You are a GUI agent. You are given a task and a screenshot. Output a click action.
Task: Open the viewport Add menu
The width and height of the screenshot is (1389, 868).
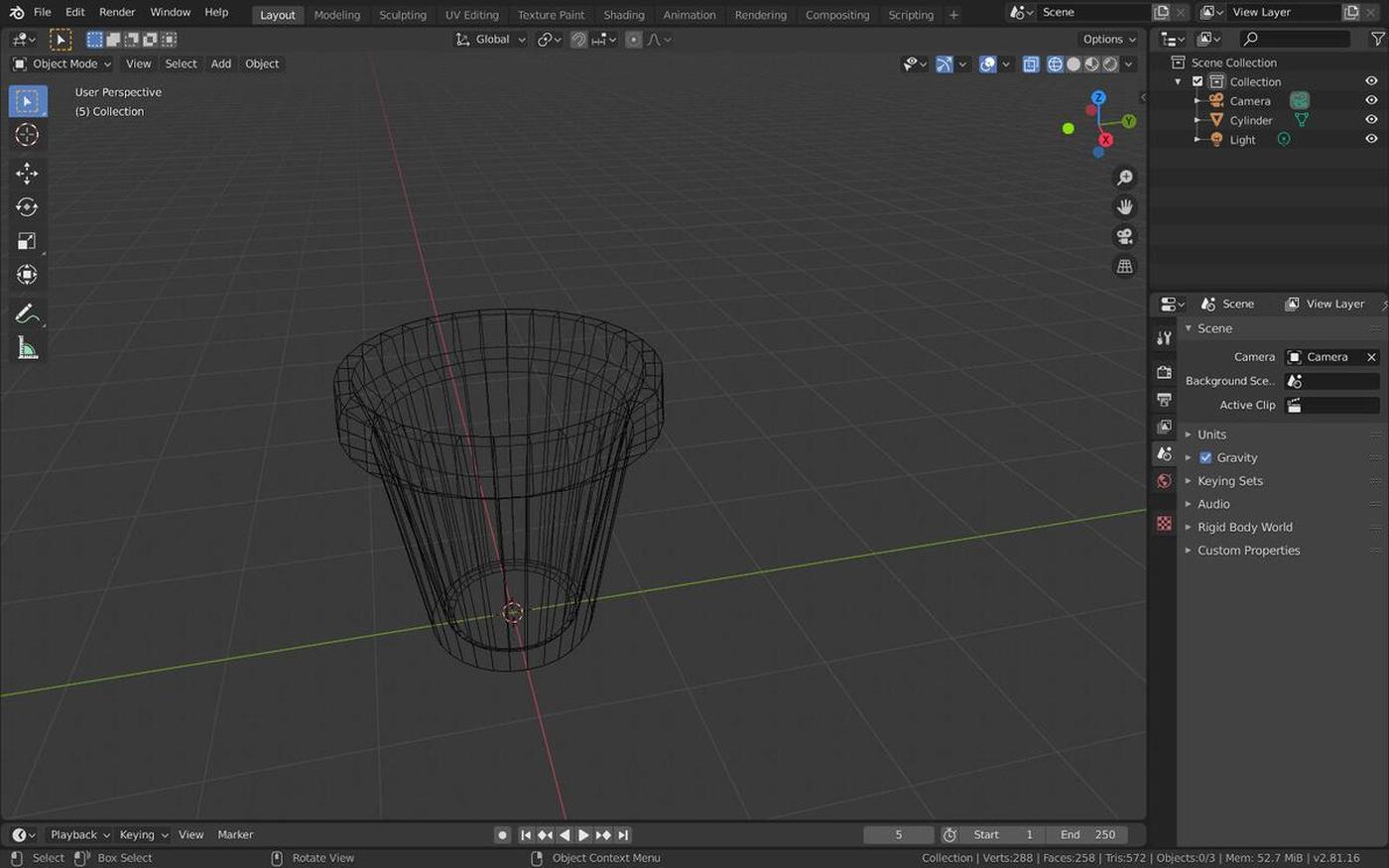pyautogui.click(x=221, y=64)
